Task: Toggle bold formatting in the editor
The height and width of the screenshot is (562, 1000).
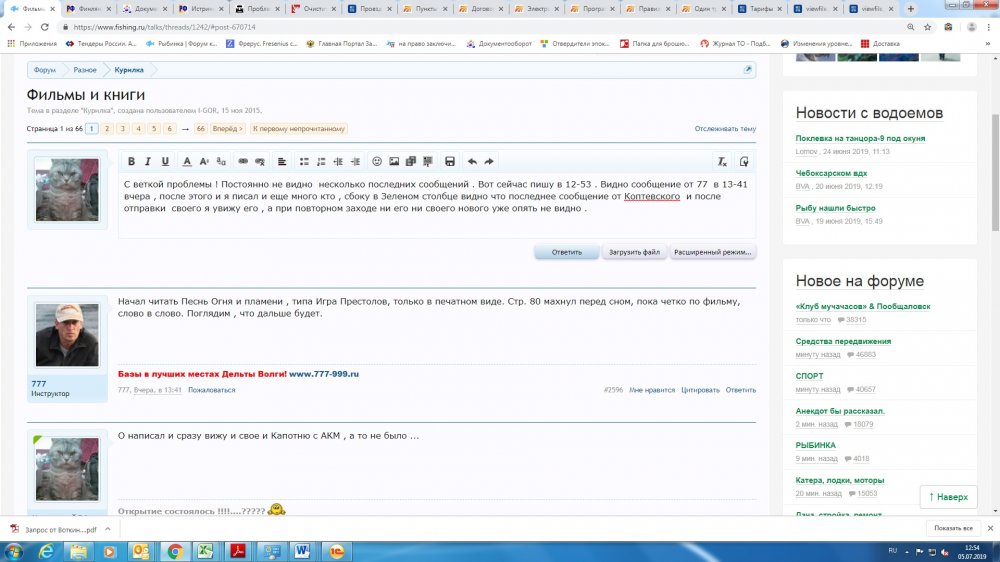Action: (131, 161)
